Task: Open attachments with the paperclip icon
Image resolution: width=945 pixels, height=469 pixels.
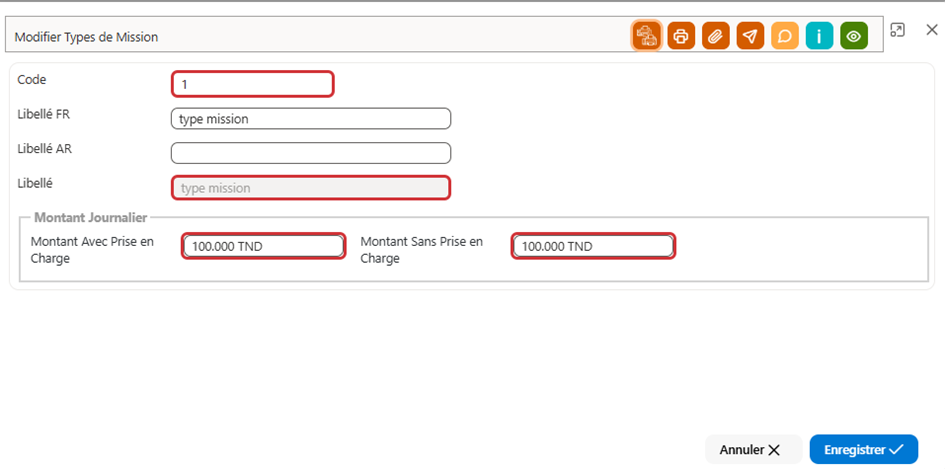Action: 715,36
